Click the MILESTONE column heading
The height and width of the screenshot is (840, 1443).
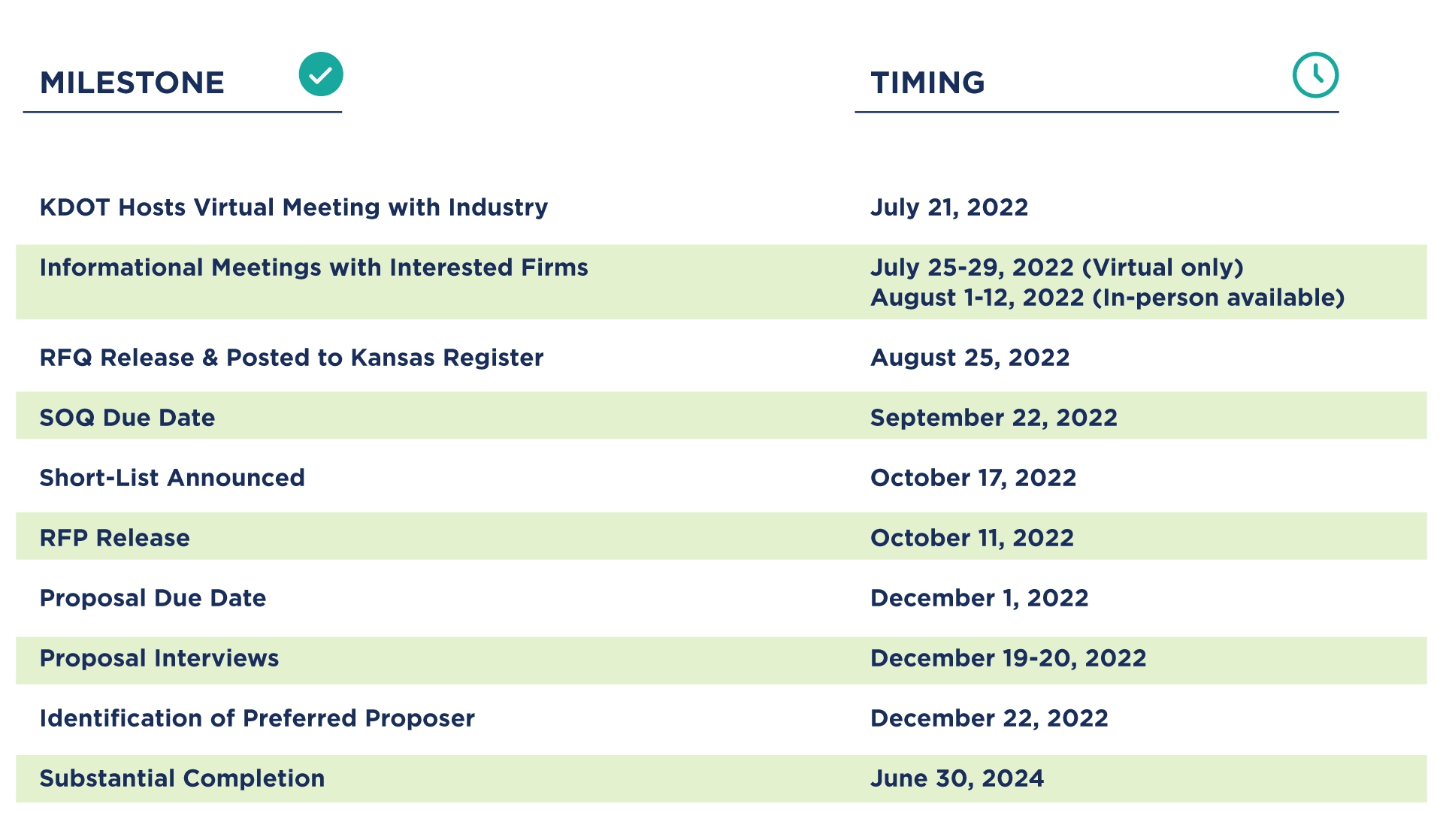point(132,83)
